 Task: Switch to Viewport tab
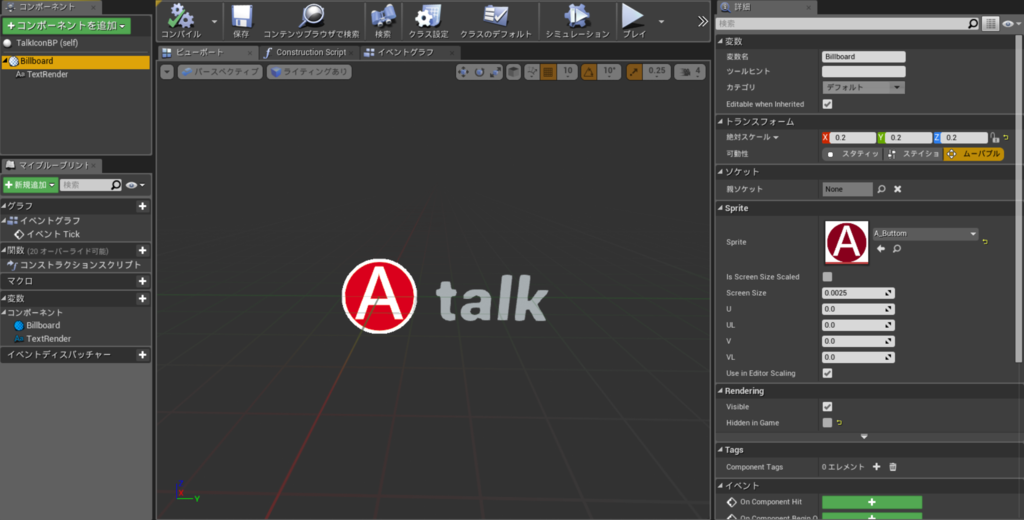coord(208,52)
